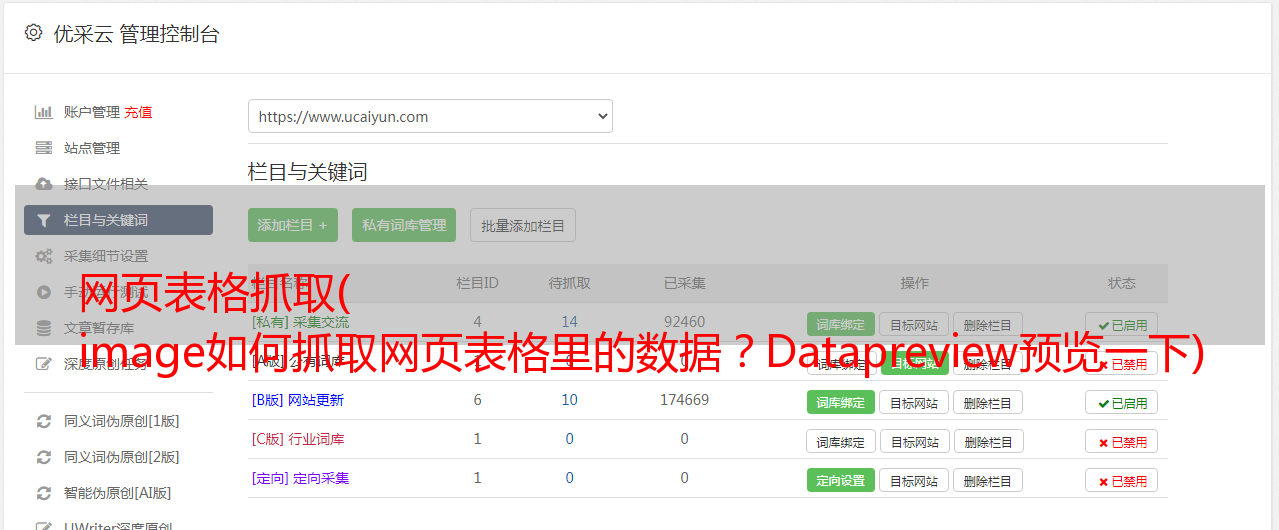This screenshot has width=1279, height=530.
Task: Click the funnel icon for 栏目与关键词
Action: 43,220
